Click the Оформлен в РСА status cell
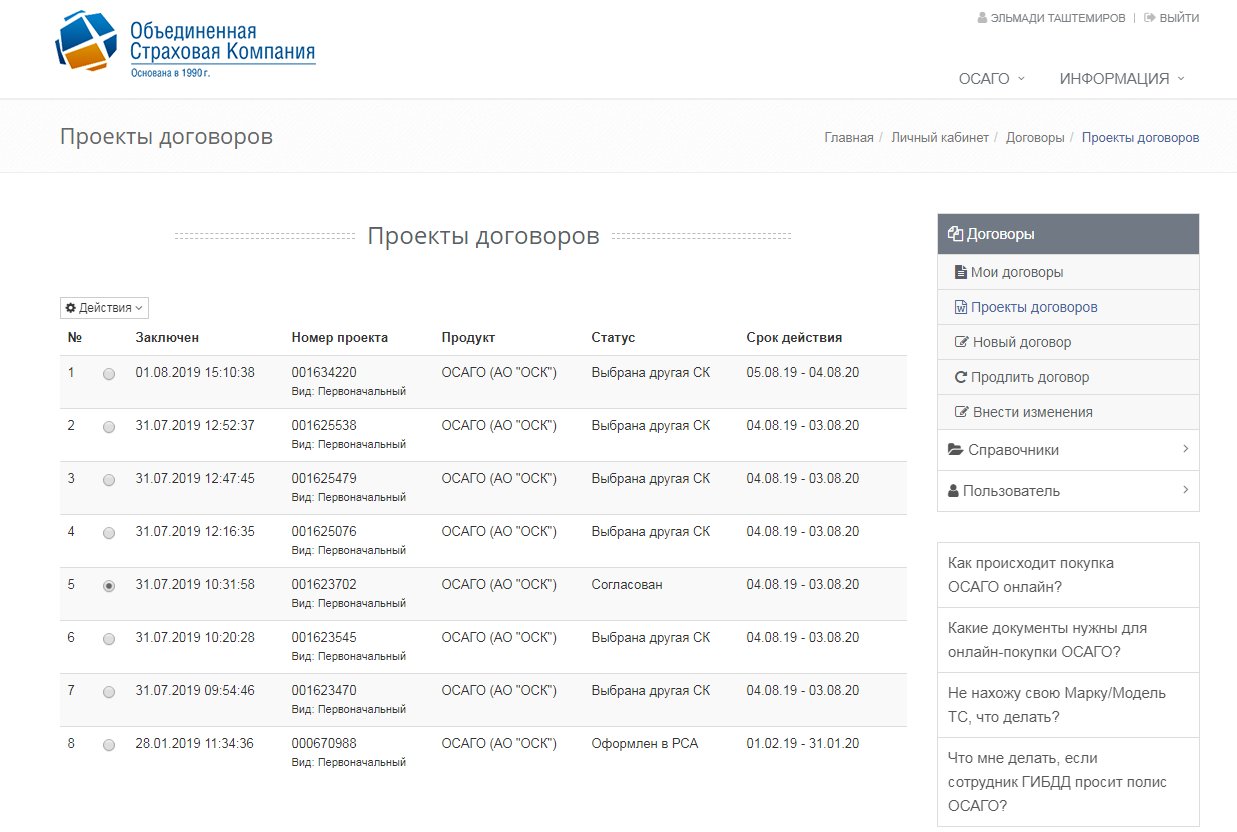 [645, 744]
